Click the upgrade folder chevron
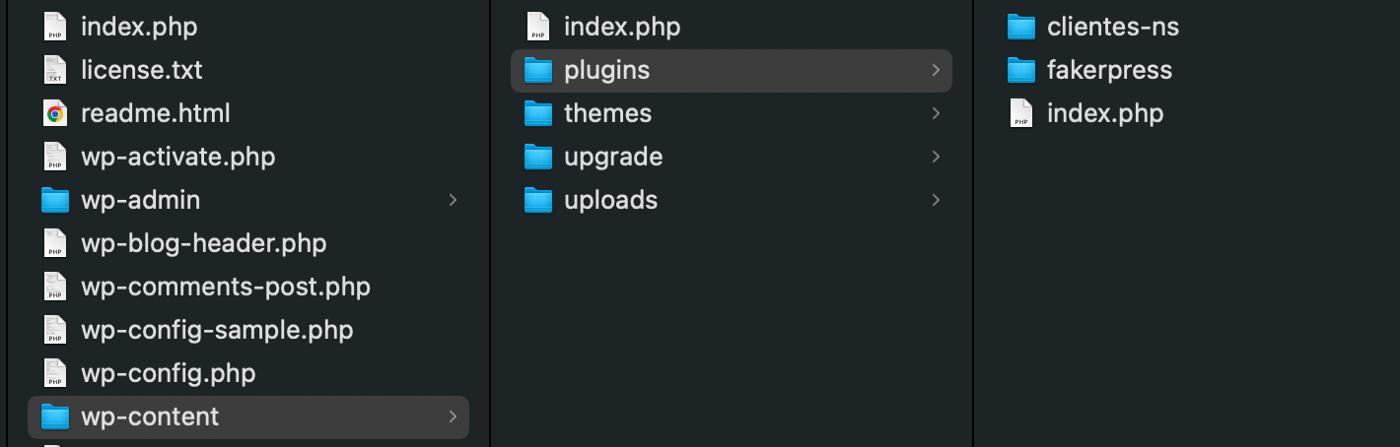The height and width of the screenshot is (447, 1400). [936, 157]
